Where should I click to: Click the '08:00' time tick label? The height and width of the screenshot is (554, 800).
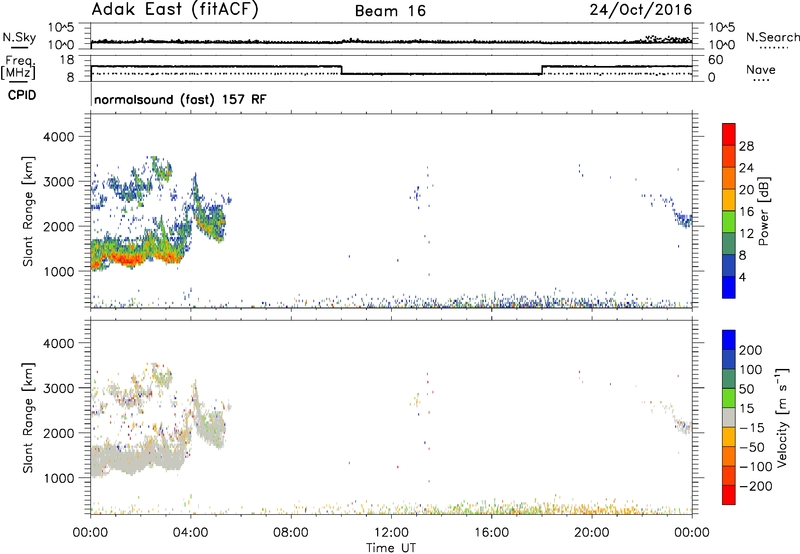(x=291, y=533)
